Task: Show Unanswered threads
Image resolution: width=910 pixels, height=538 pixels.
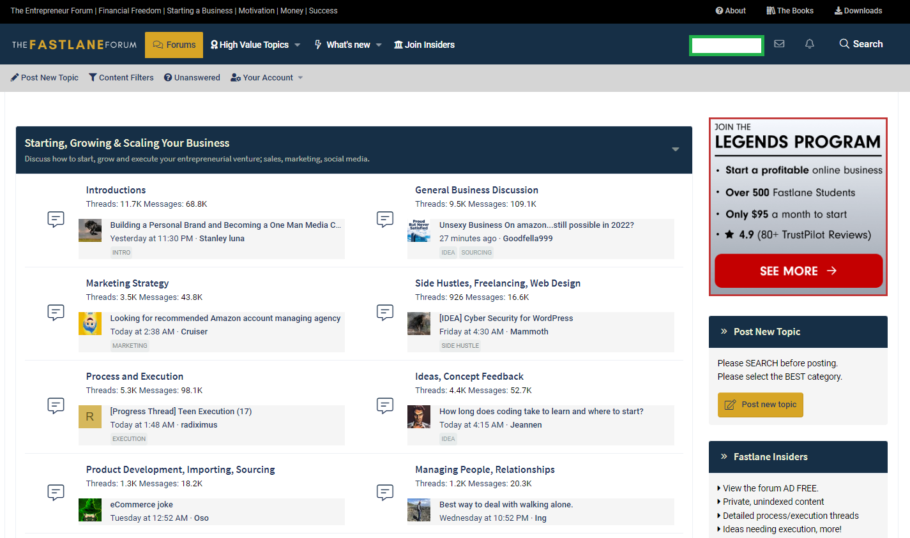Action: coord(192,78)
